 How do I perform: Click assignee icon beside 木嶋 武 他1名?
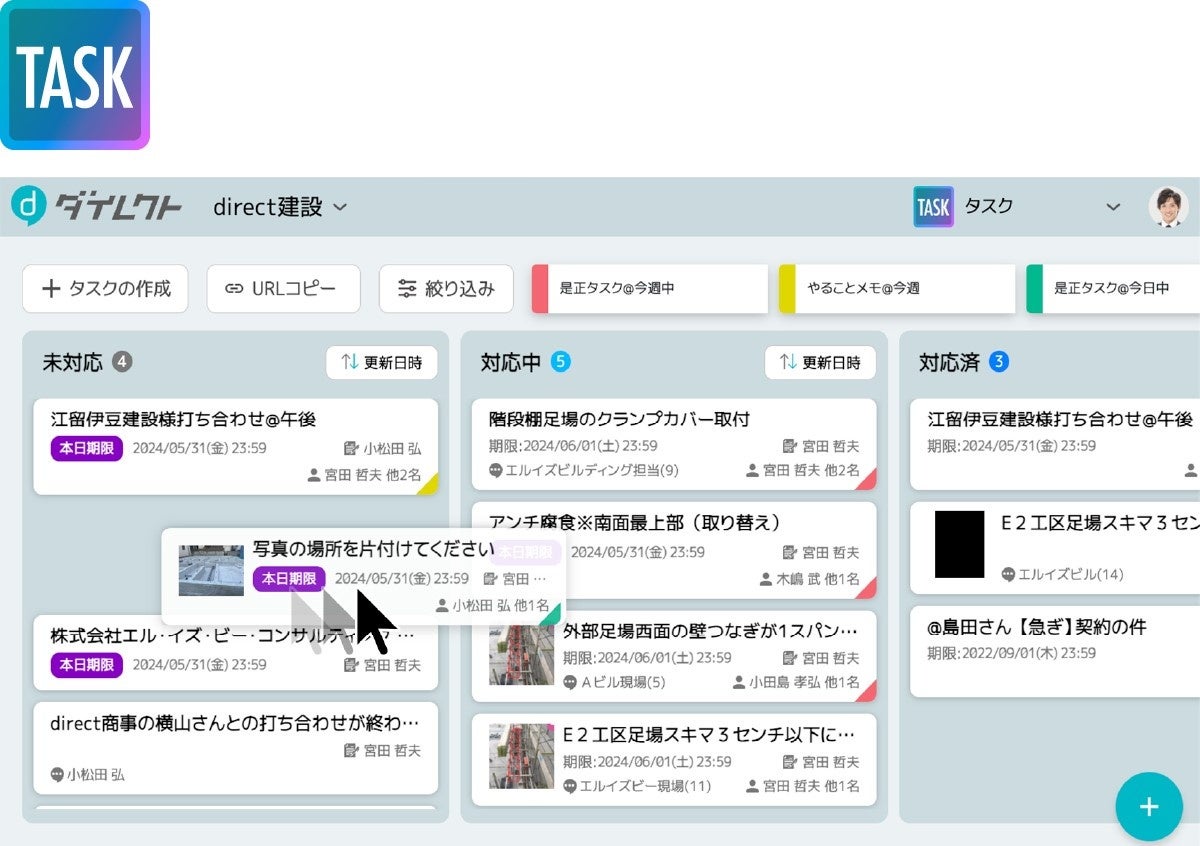[768, 579]
